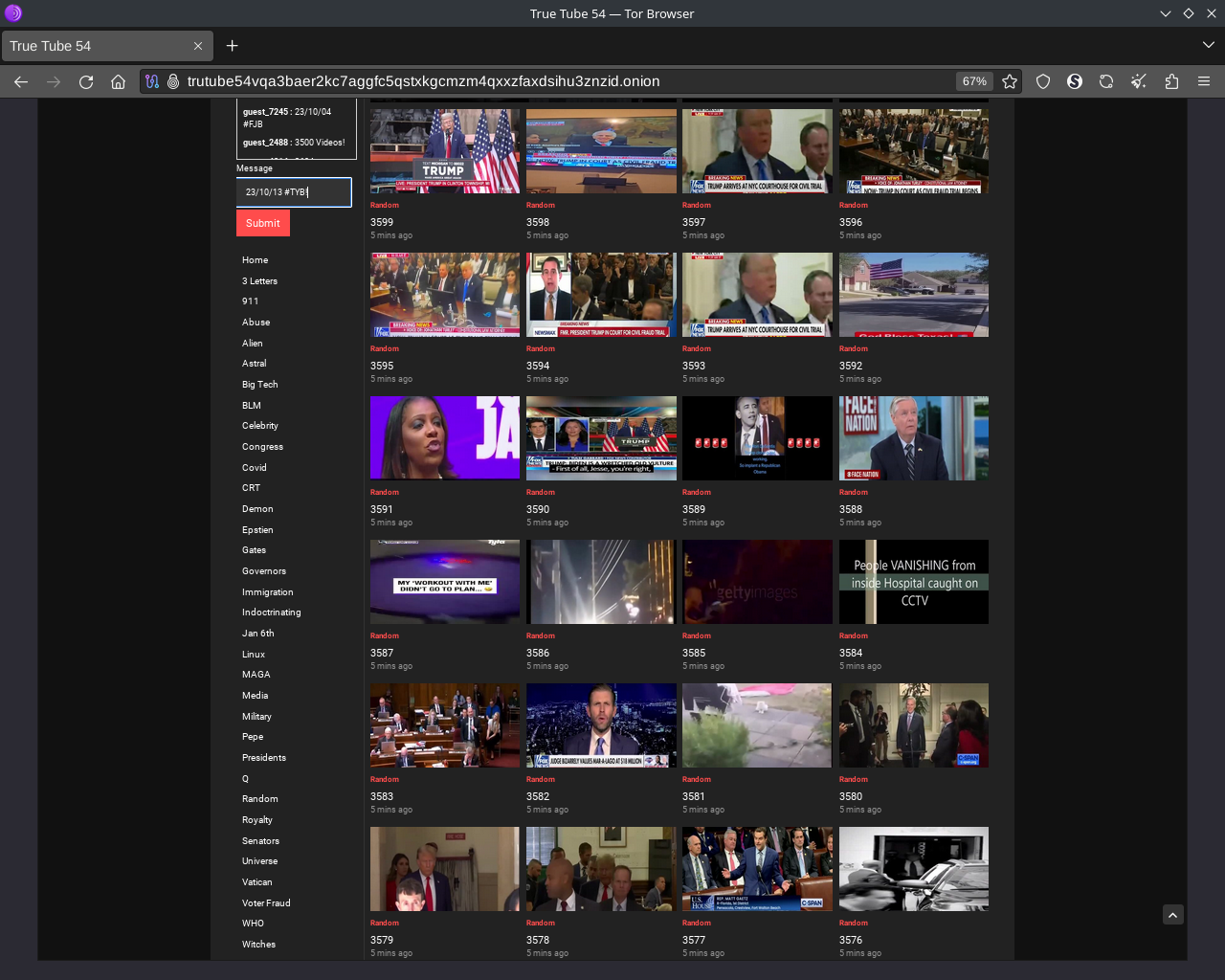Open workout video thumbnail 3587

pos(445,582)
